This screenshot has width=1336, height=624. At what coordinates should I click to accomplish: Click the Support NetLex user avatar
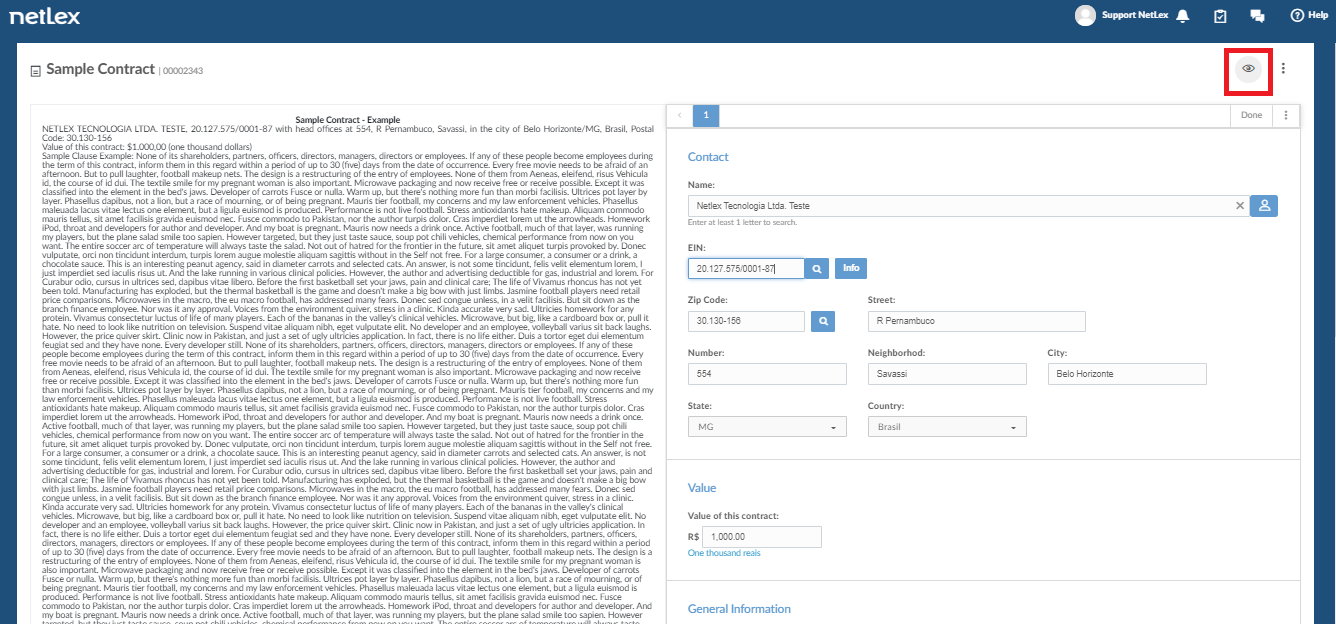coord(1085,15)
